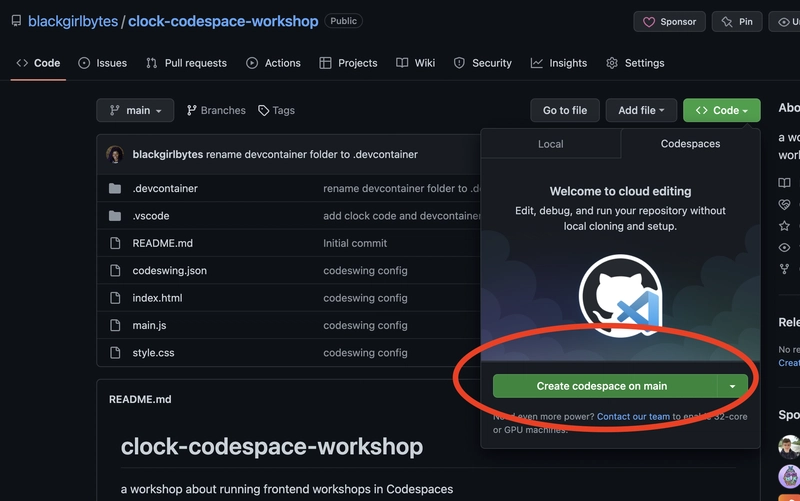Viewport: 800px width, 501px height.
Task: Open index.html file
Action: tap(157, 298)
